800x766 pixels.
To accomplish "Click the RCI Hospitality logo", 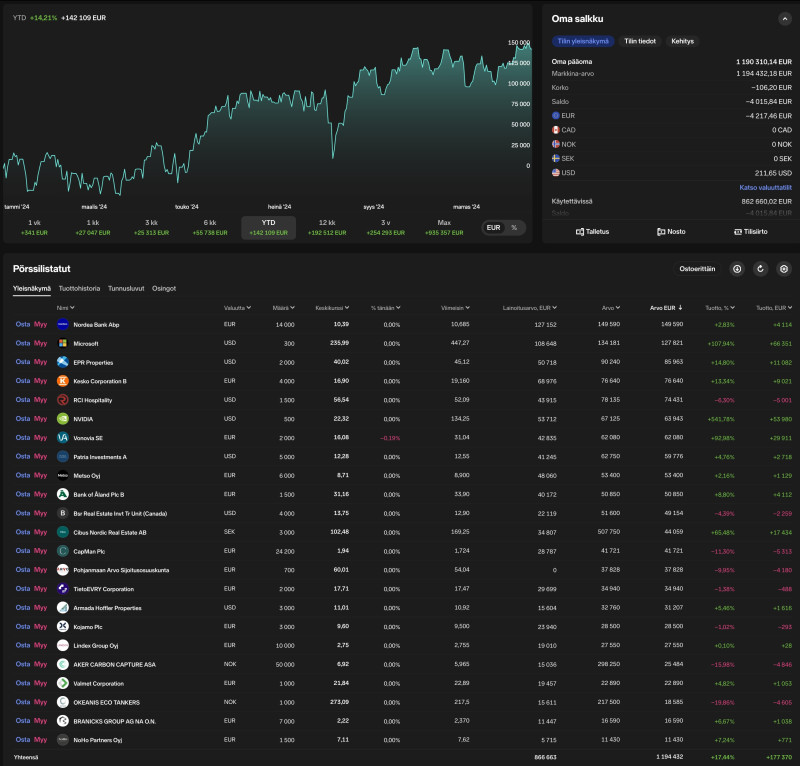I will (x=63, y=400).
